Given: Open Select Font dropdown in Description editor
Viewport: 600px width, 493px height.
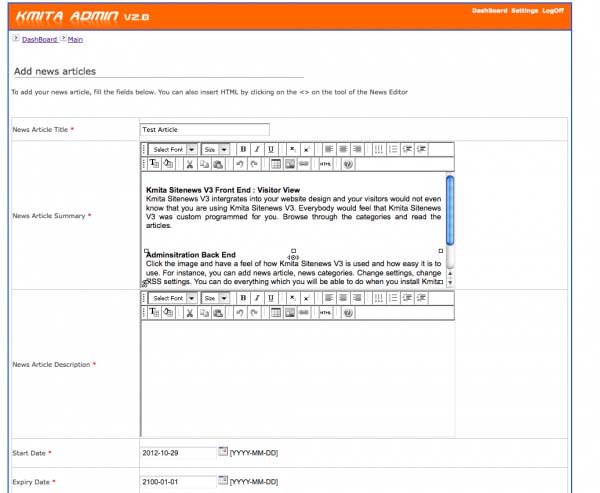Looking at the screenshot, I should pyautogui.click(x=173, y=298).
